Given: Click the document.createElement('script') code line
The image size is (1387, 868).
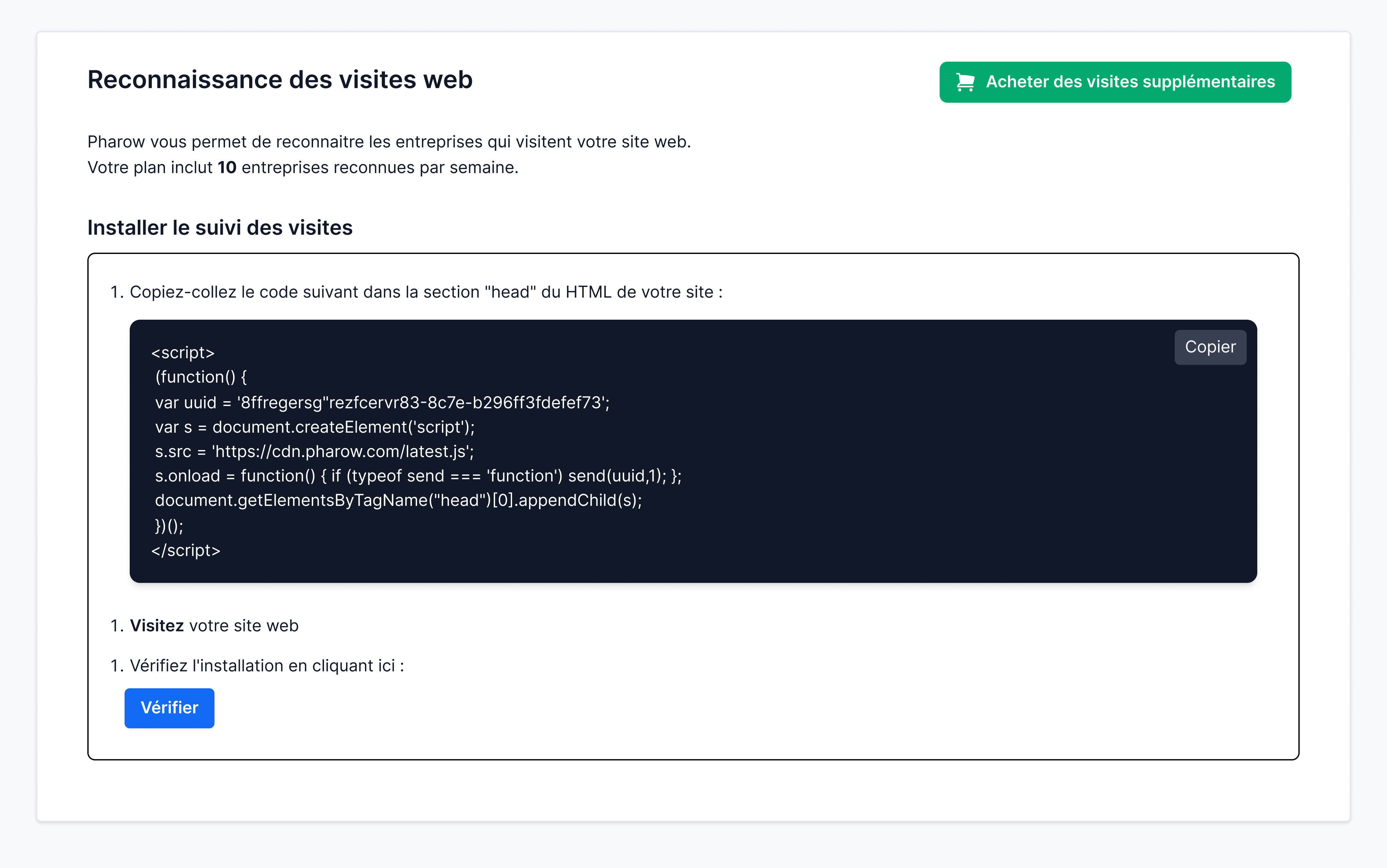Looking at the screenshot, I should click(315, 427).
